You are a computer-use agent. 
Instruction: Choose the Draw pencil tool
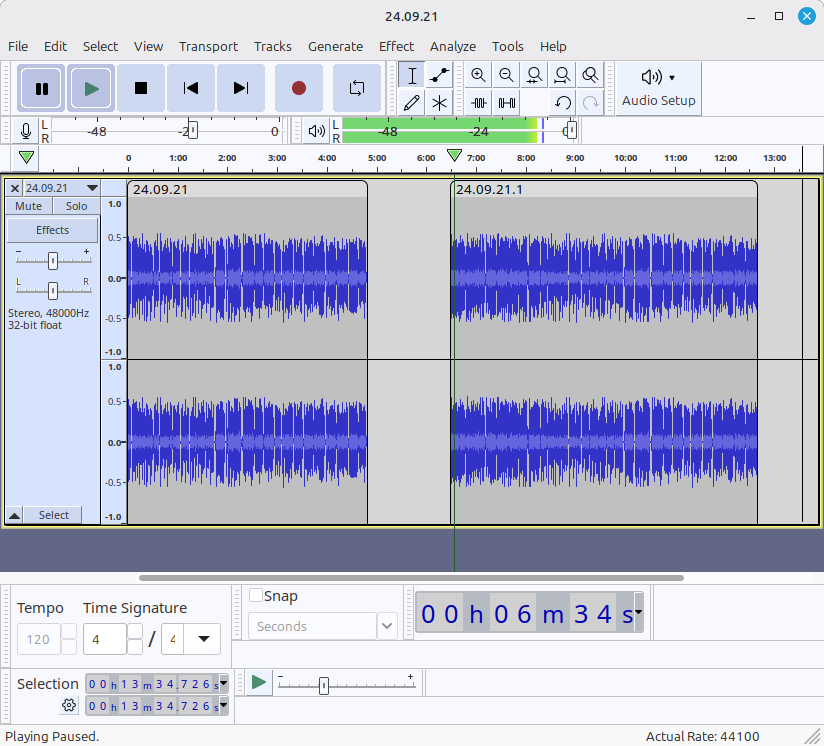tap(411, 102)
